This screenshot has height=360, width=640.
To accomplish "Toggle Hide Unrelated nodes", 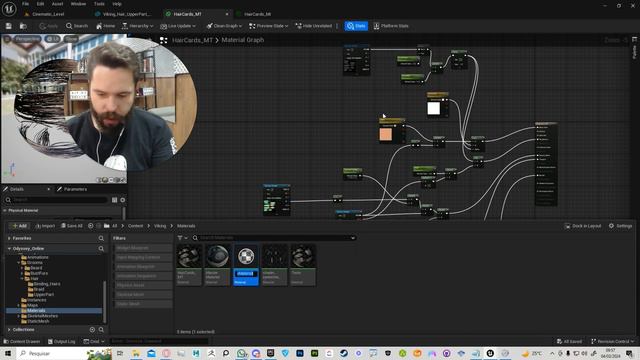I will click(x=313, y=26).
